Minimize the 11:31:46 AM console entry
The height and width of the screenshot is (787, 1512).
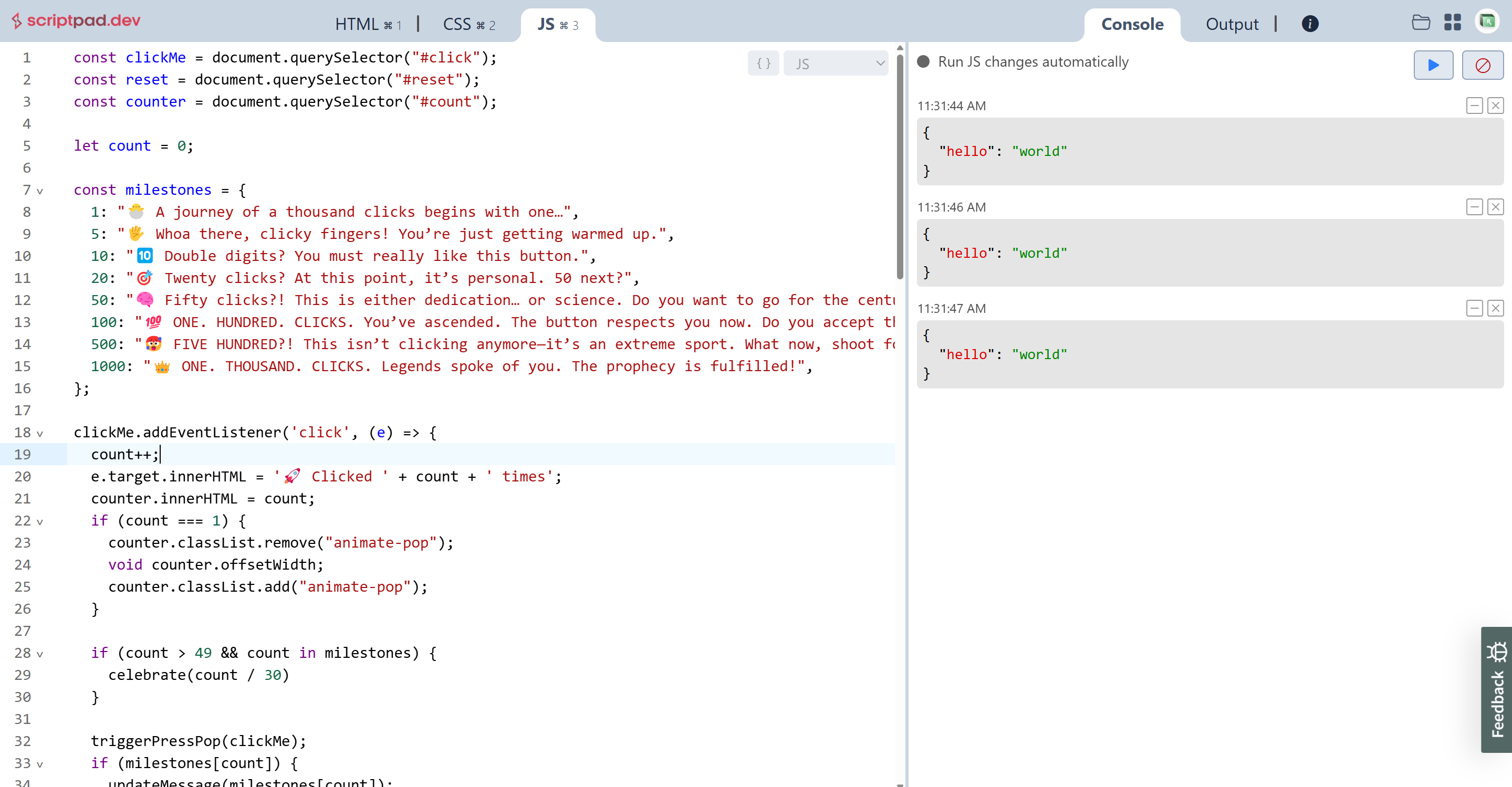[x=1474, y=206]
